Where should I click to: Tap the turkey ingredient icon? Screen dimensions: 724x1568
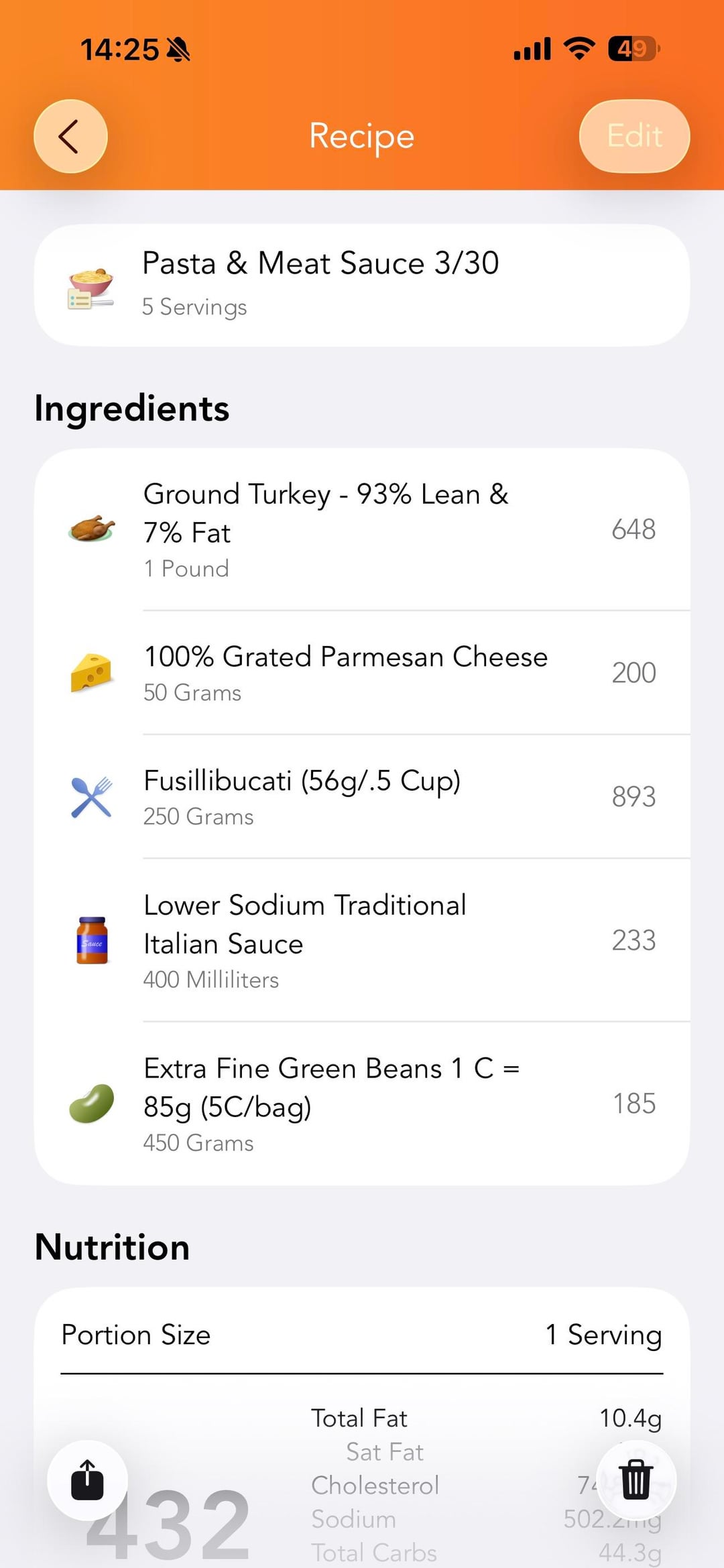tap(92, 529)
